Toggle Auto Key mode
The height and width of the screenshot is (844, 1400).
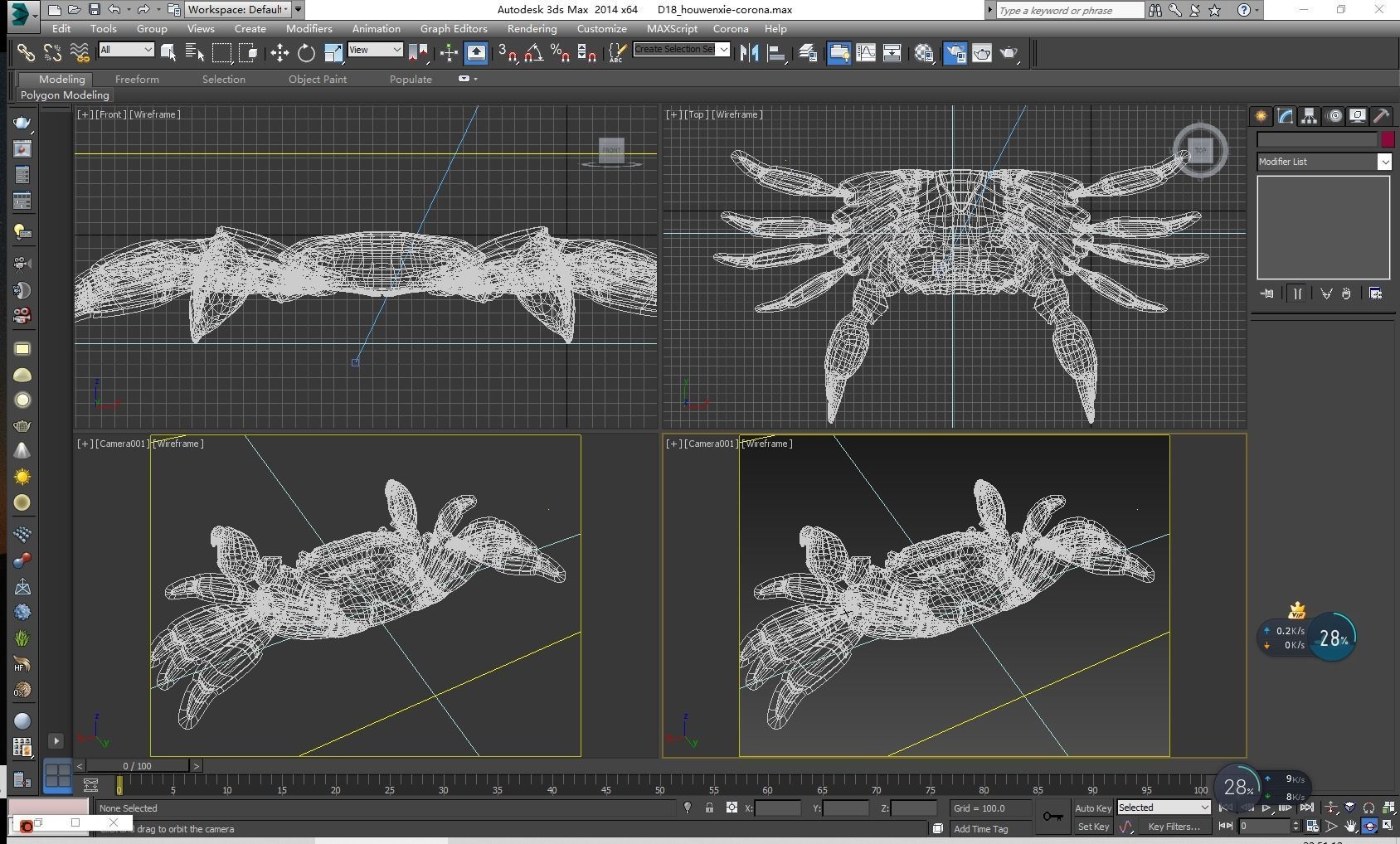1092,808
